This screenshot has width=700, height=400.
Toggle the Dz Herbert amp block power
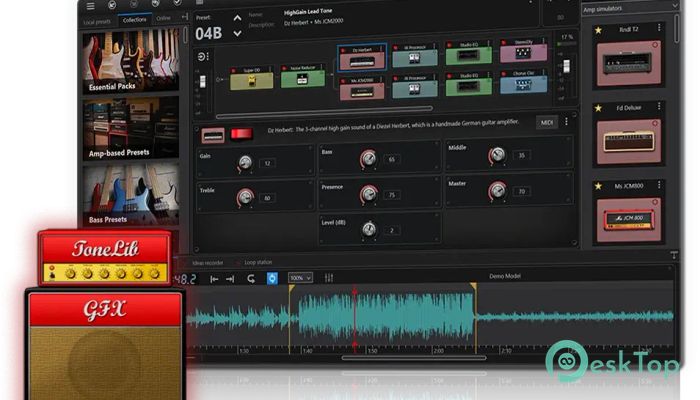(x=343, y=50)
